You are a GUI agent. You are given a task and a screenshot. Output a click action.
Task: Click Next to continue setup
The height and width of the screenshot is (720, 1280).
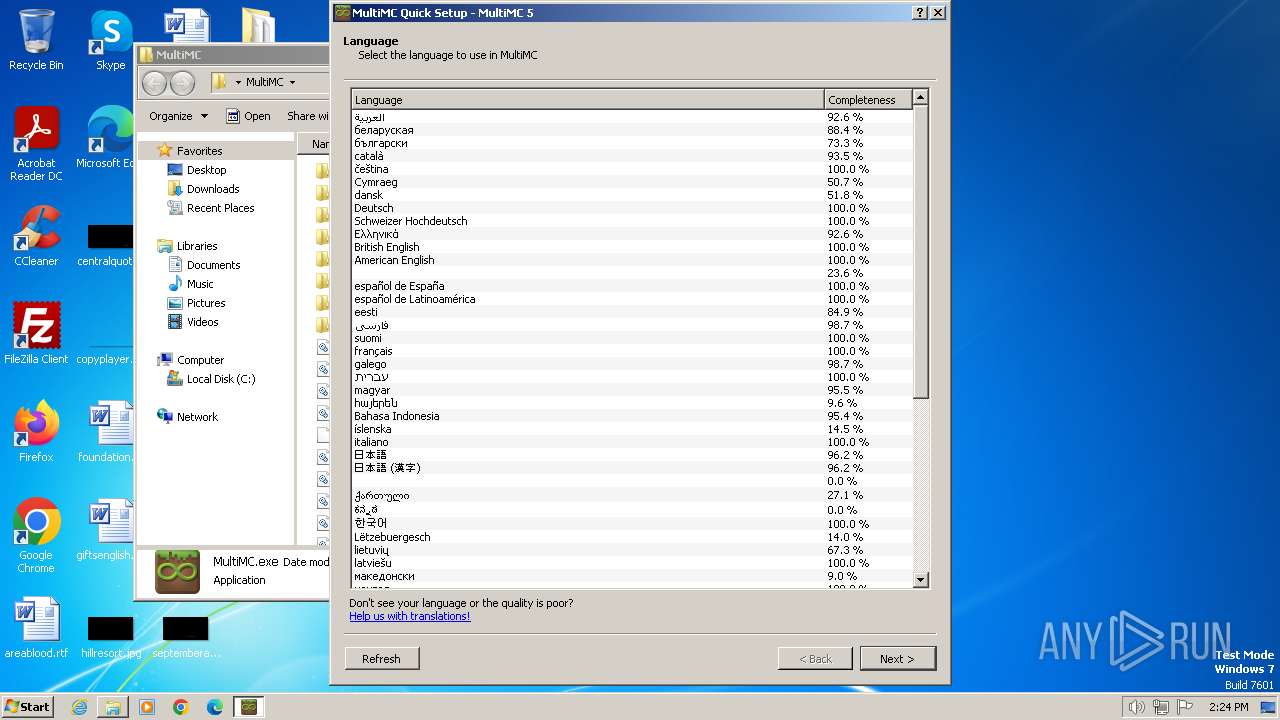pos(897,659)
